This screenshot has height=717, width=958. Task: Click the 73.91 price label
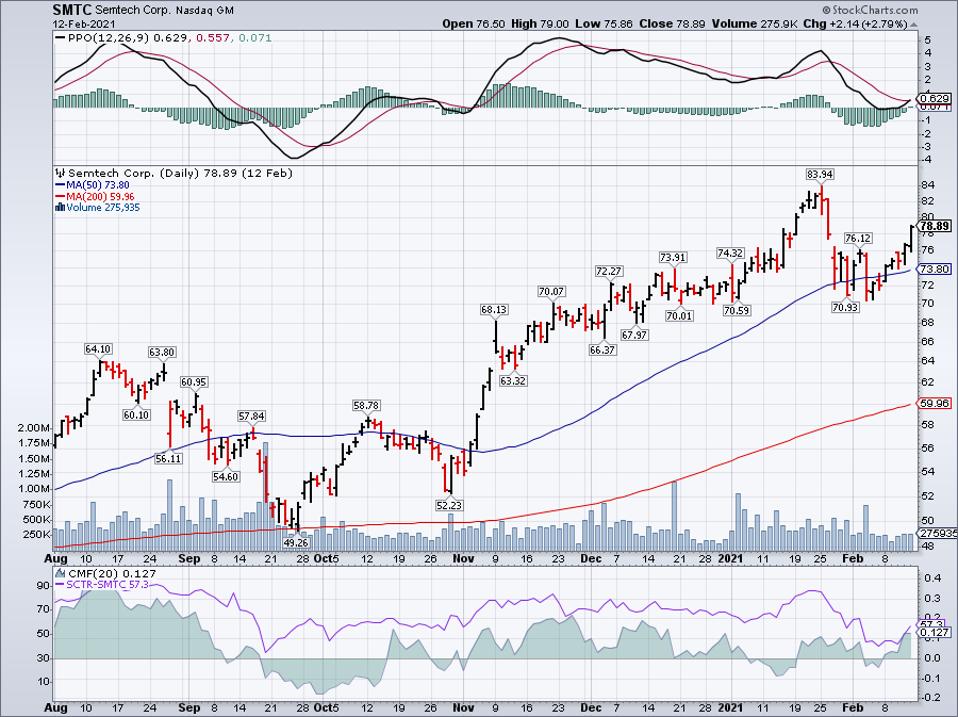(672, 257)
